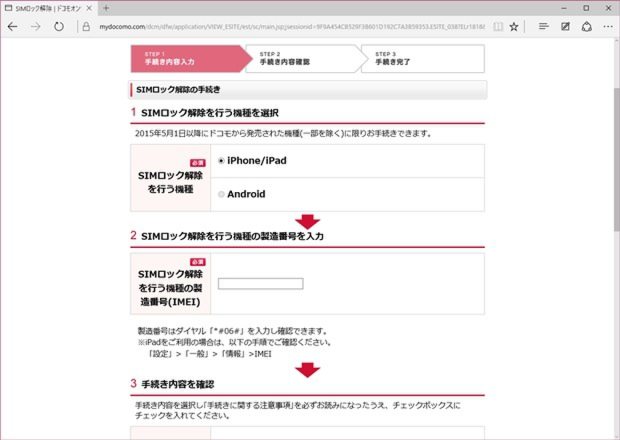Open the Hub lines icon
620x440 pixels.
click(x=544, y=26)
